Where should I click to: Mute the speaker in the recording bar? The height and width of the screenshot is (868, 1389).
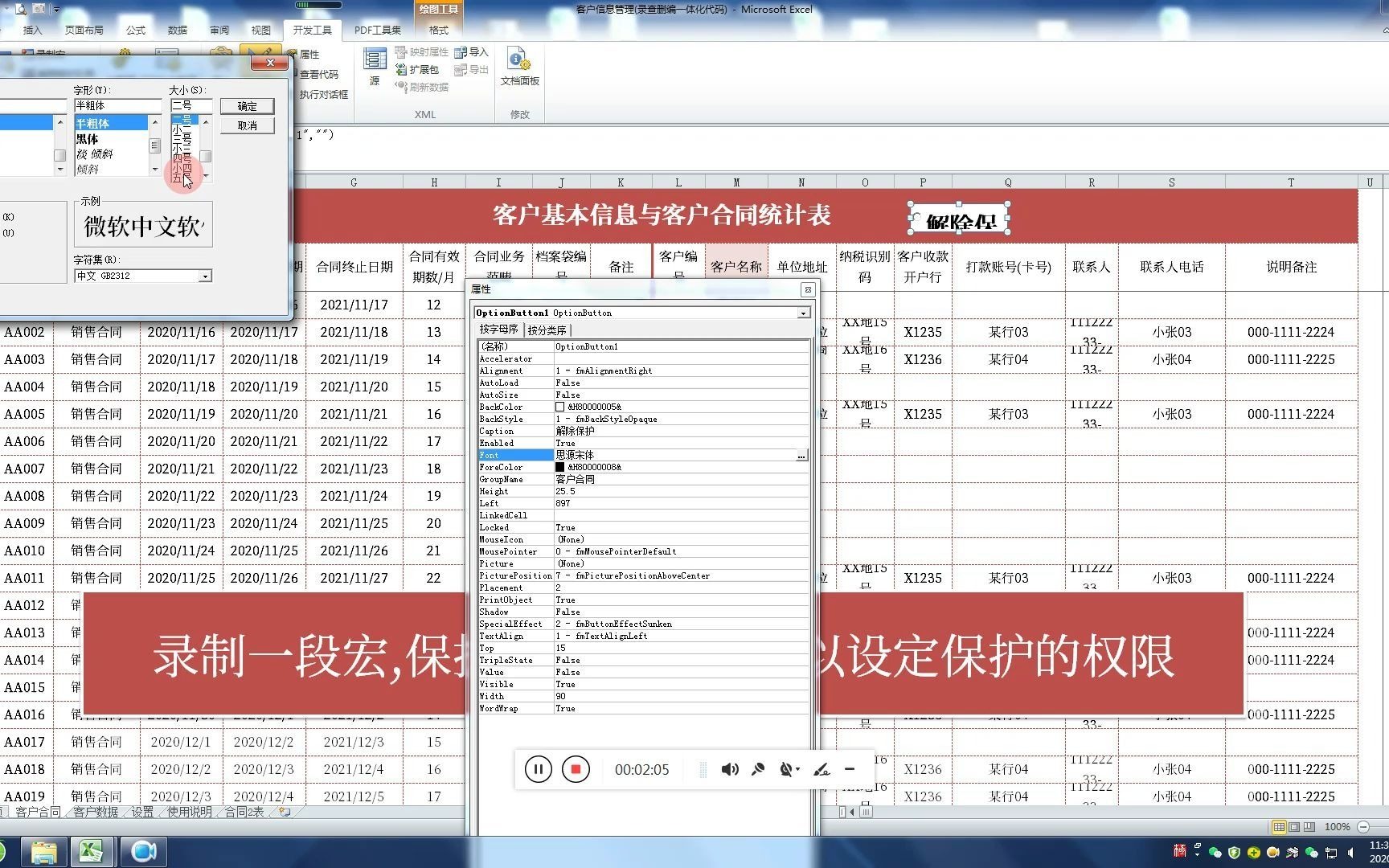(x=730, y=769)
